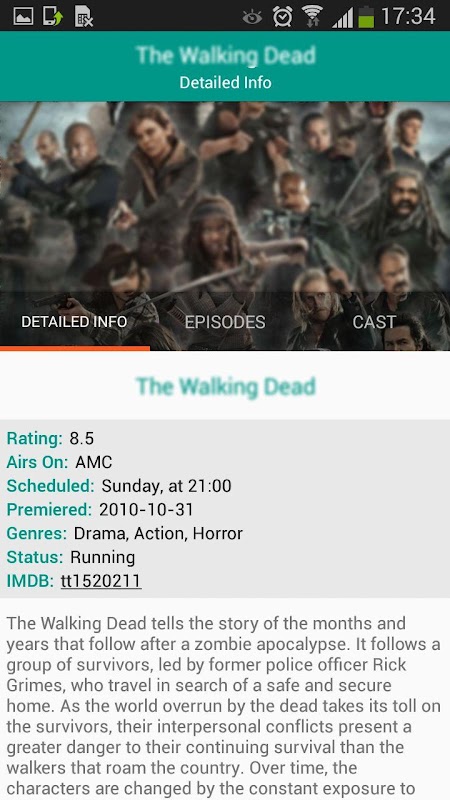
Task: Switch to the EPISODES tab
Action: pyautogui.click(x=225, y=322)
